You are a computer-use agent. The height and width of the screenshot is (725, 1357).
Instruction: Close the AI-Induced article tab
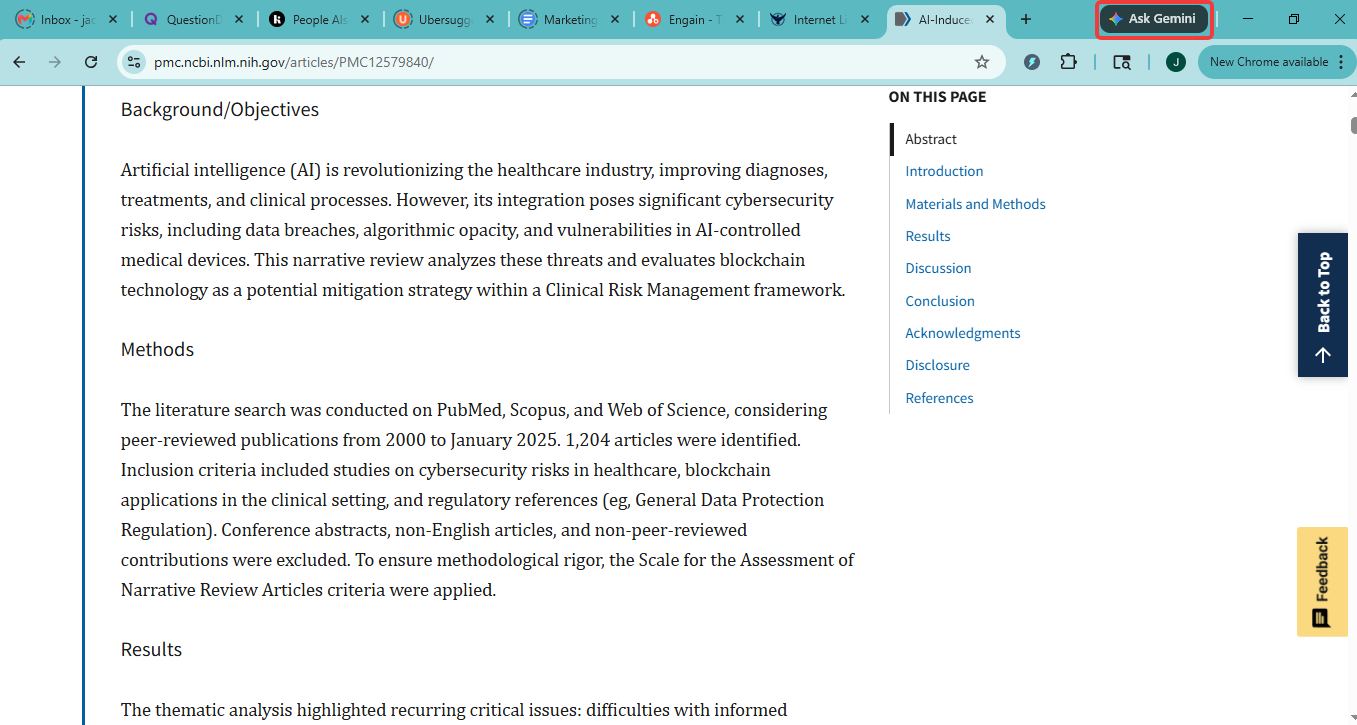(990, 19)
